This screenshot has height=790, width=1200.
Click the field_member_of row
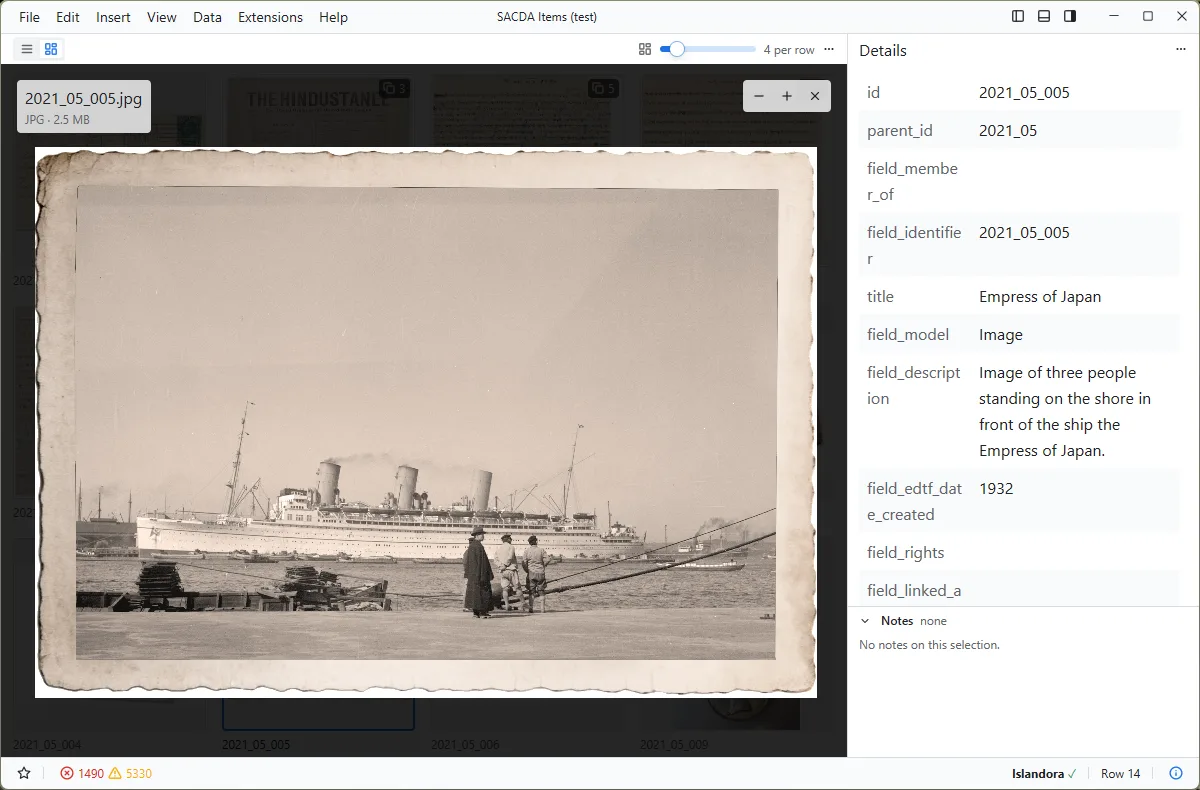(x=1020, y=182)
